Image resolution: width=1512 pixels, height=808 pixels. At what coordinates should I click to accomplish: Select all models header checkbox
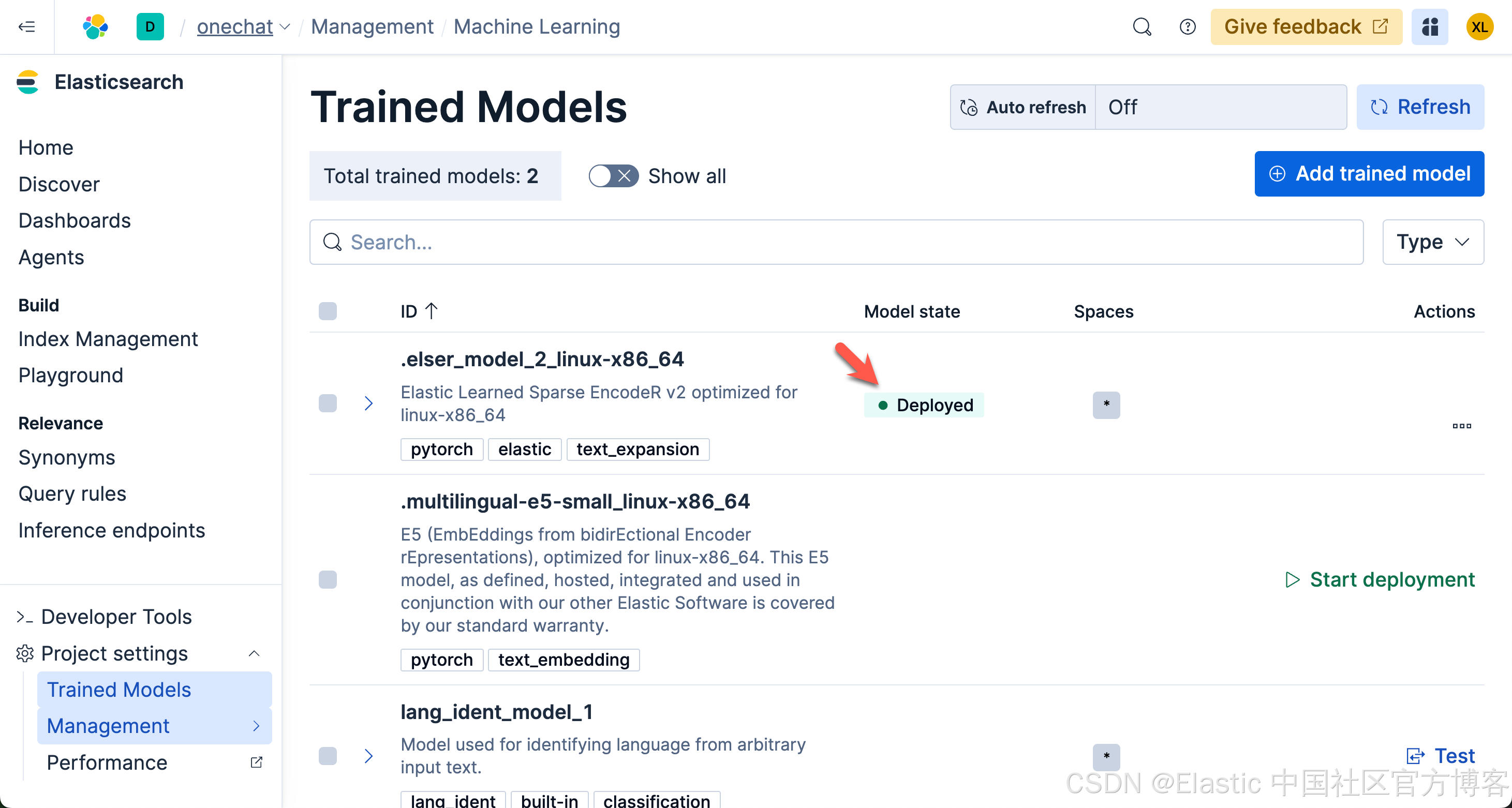point(328,311)
